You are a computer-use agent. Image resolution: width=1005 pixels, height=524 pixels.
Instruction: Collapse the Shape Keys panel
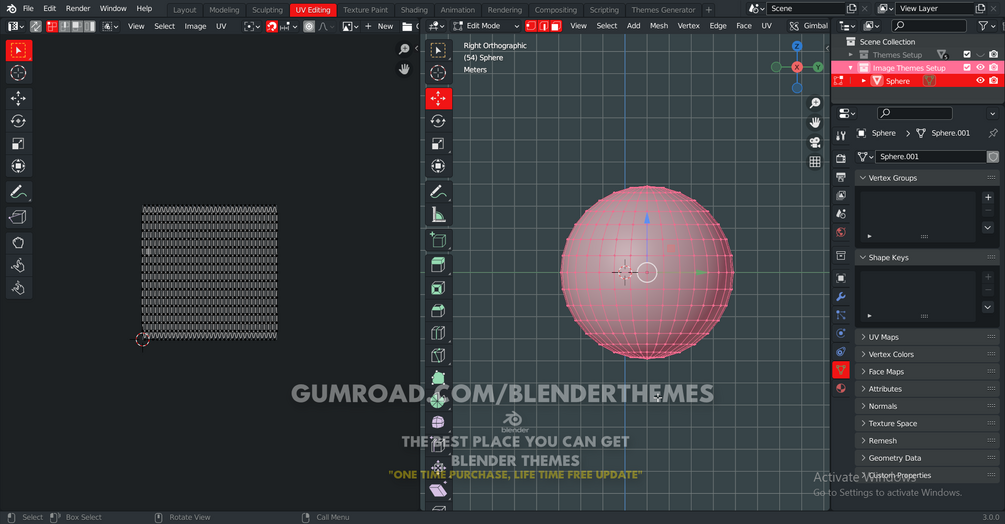pos(927,258)
